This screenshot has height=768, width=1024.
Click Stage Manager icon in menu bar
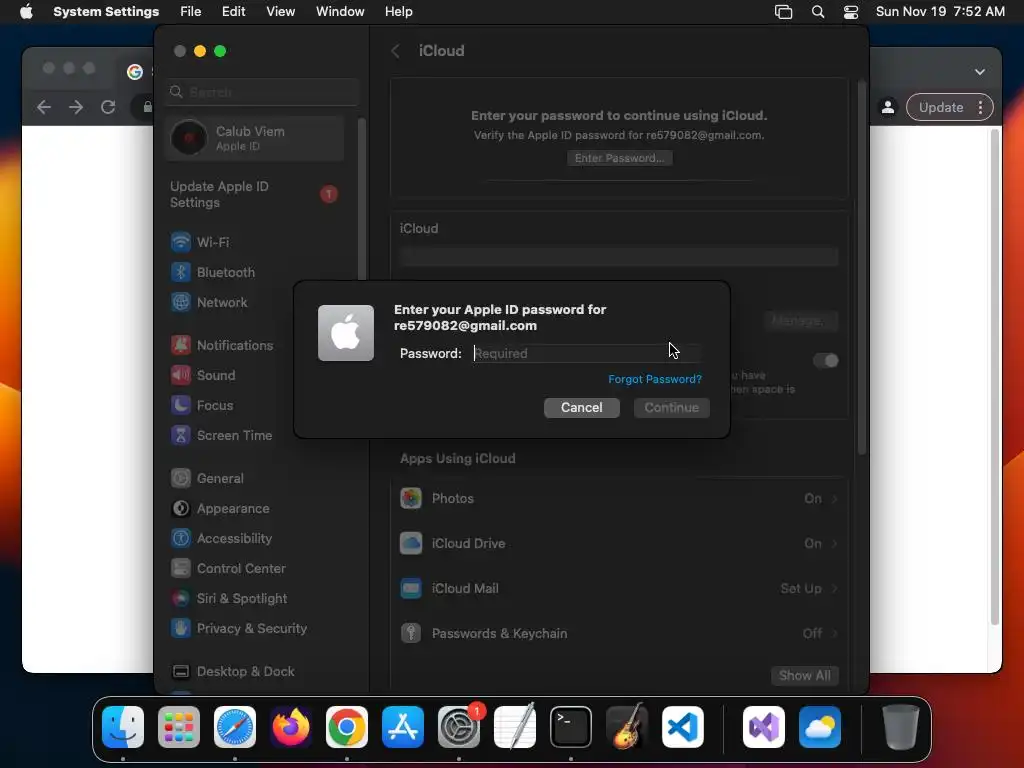tap(783, 12)
